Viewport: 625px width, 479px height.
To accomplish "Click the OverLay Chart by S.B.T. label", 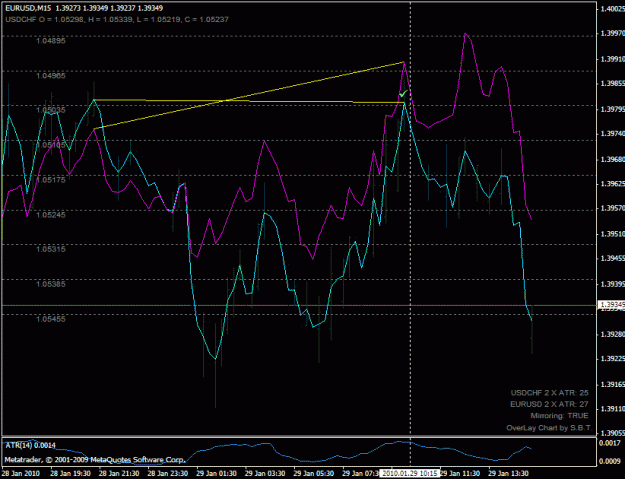I will point(549,428).
